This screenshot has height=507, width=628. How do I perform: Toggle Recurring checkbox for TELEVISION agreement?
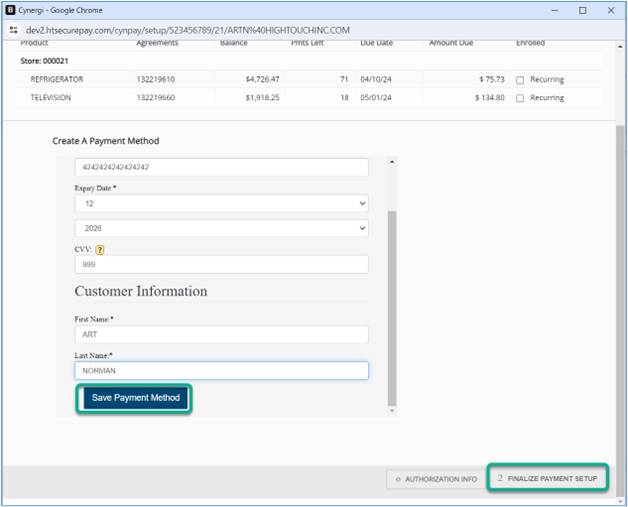[520, 98]
